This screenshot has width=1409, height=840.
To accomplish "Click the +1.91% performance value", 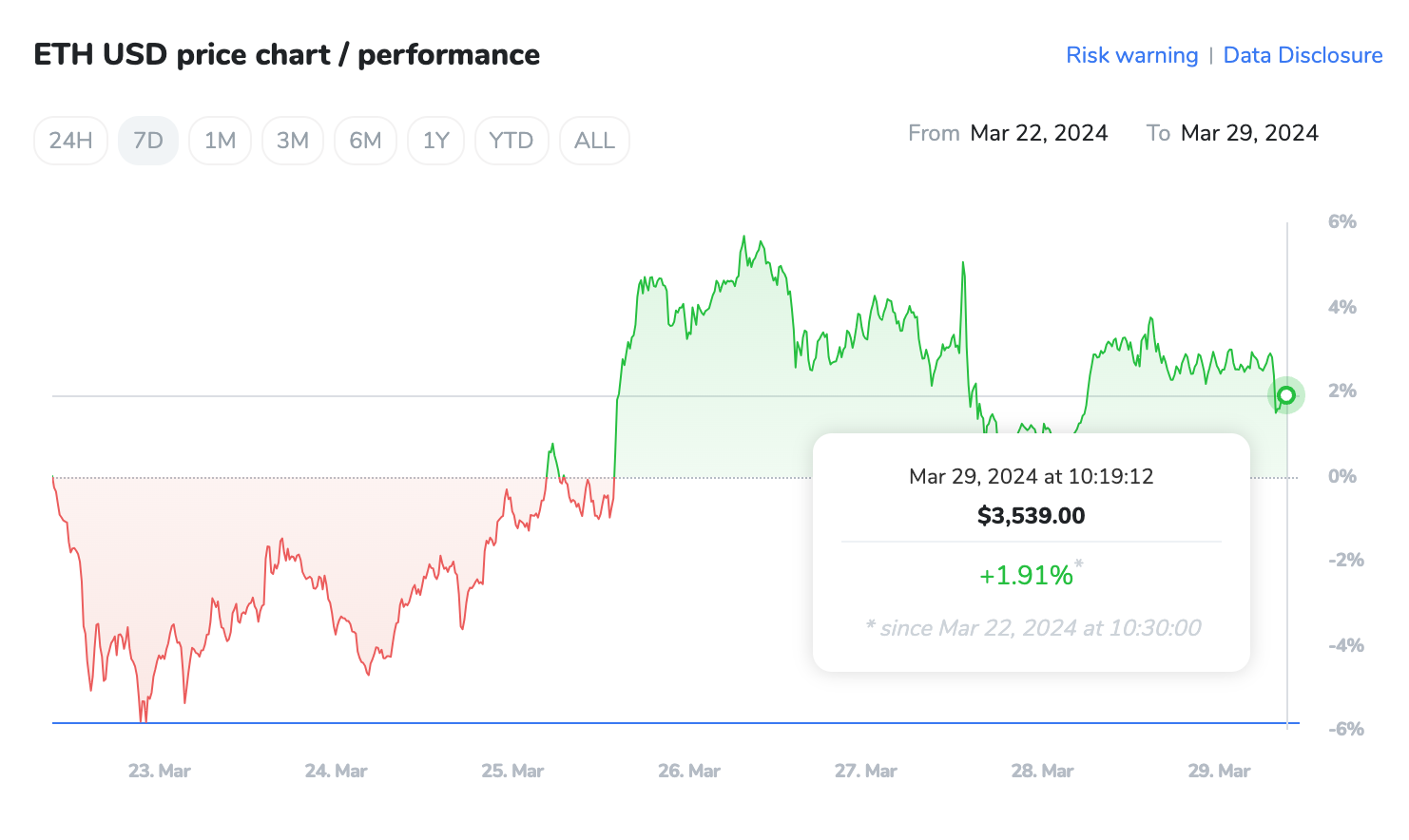I will [x=1028, y=575].
